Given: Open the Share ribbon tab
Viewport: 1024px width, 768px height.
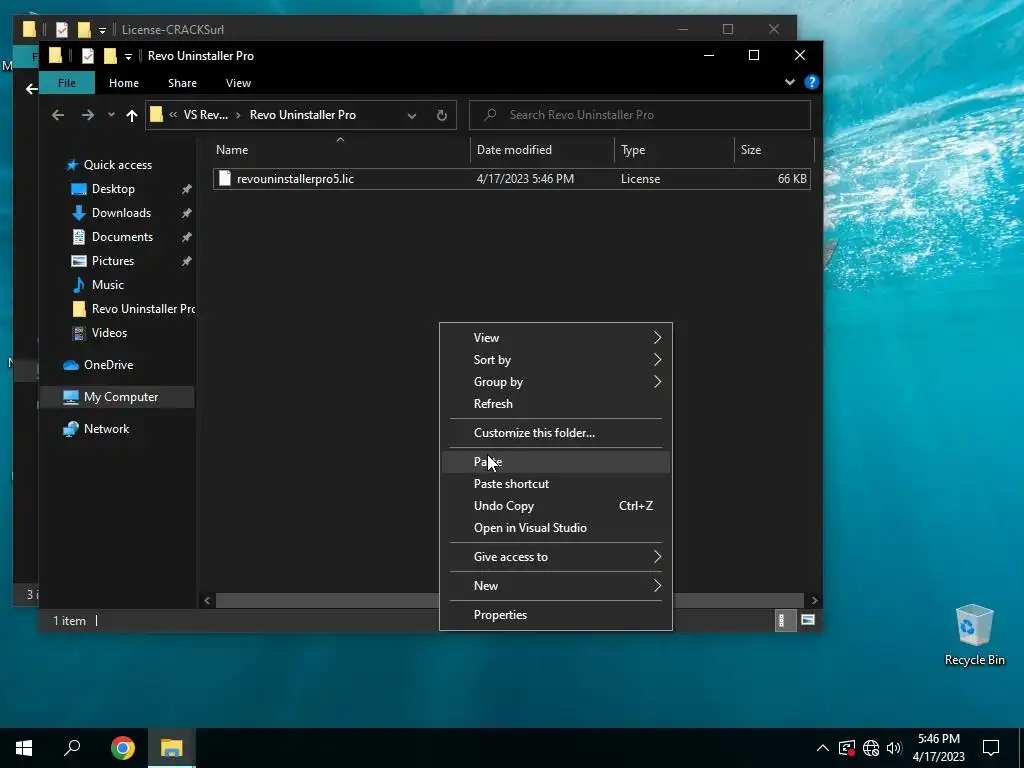Looking at the screenshot, I should (x=182, y=83).
